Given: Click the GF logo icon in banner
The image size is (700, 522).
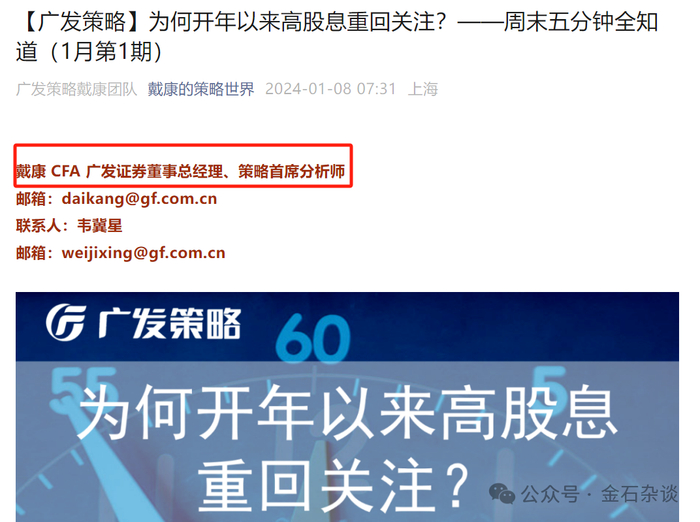Looking at the screenshot, I should coord(66,322).
